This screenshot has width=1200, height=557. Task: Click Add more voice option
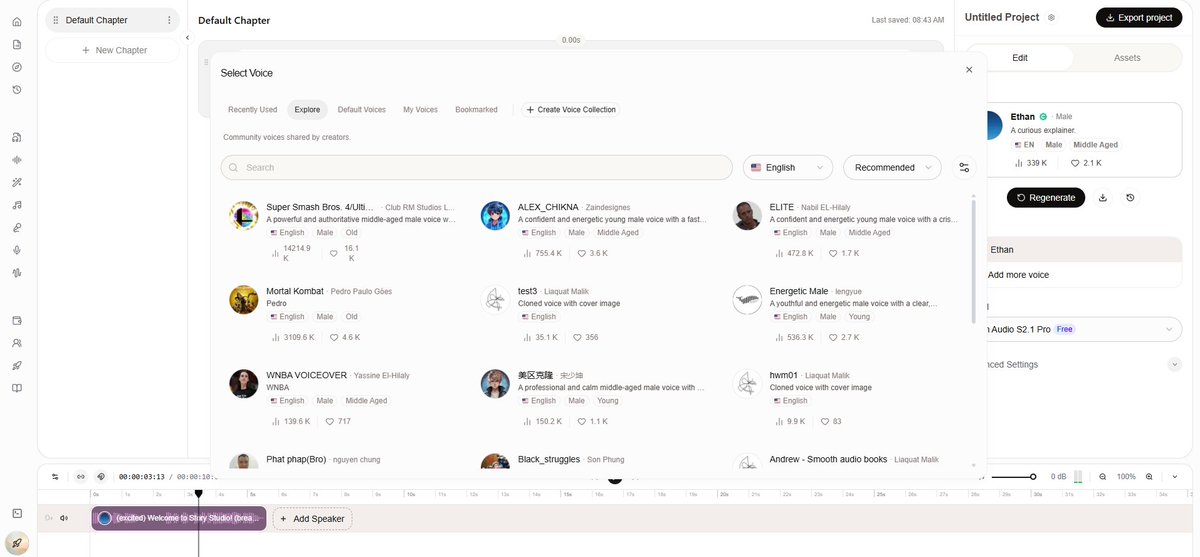coord(1018,275)
